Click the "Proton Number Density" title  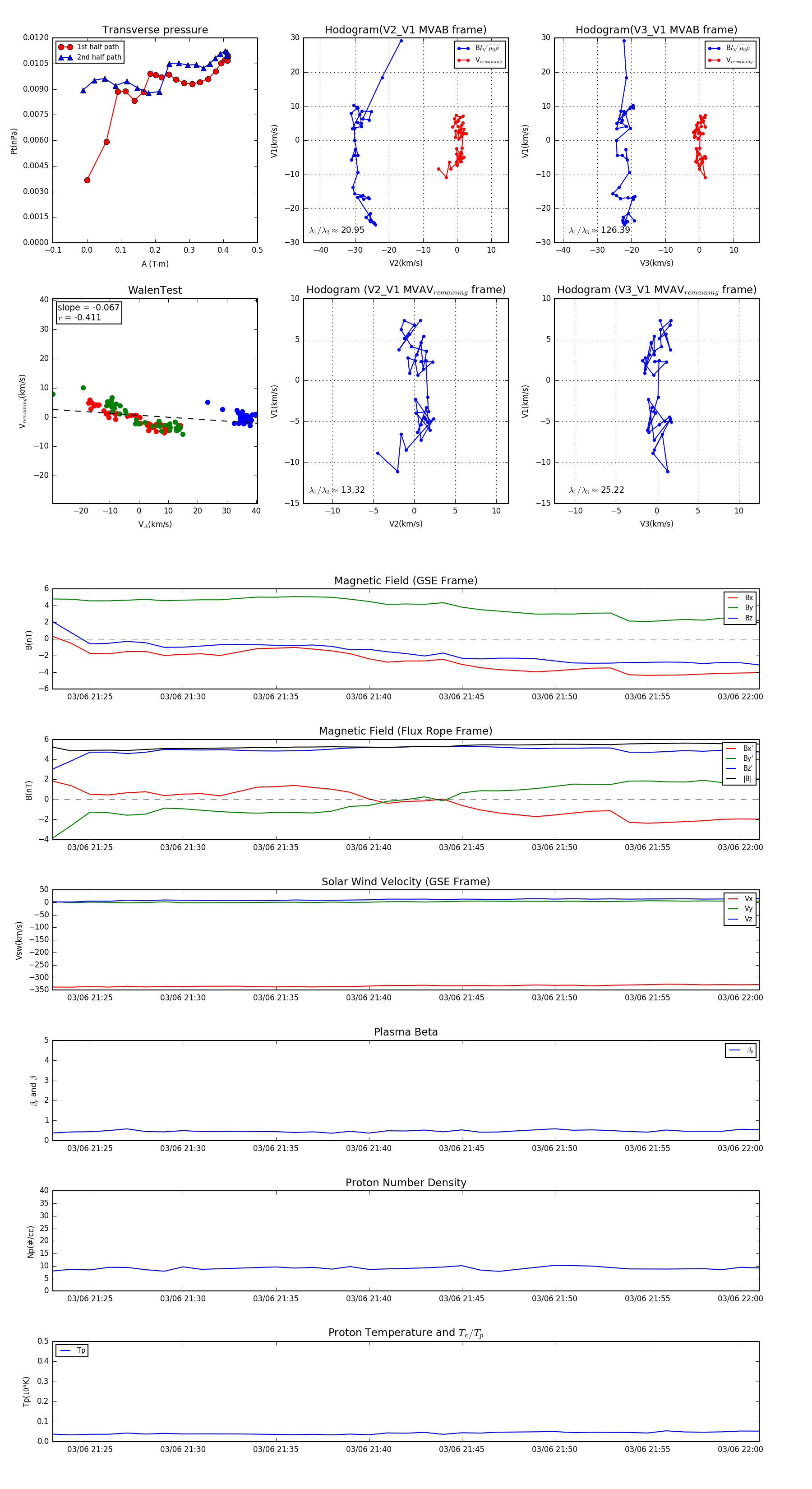(x=406, y=1183)
